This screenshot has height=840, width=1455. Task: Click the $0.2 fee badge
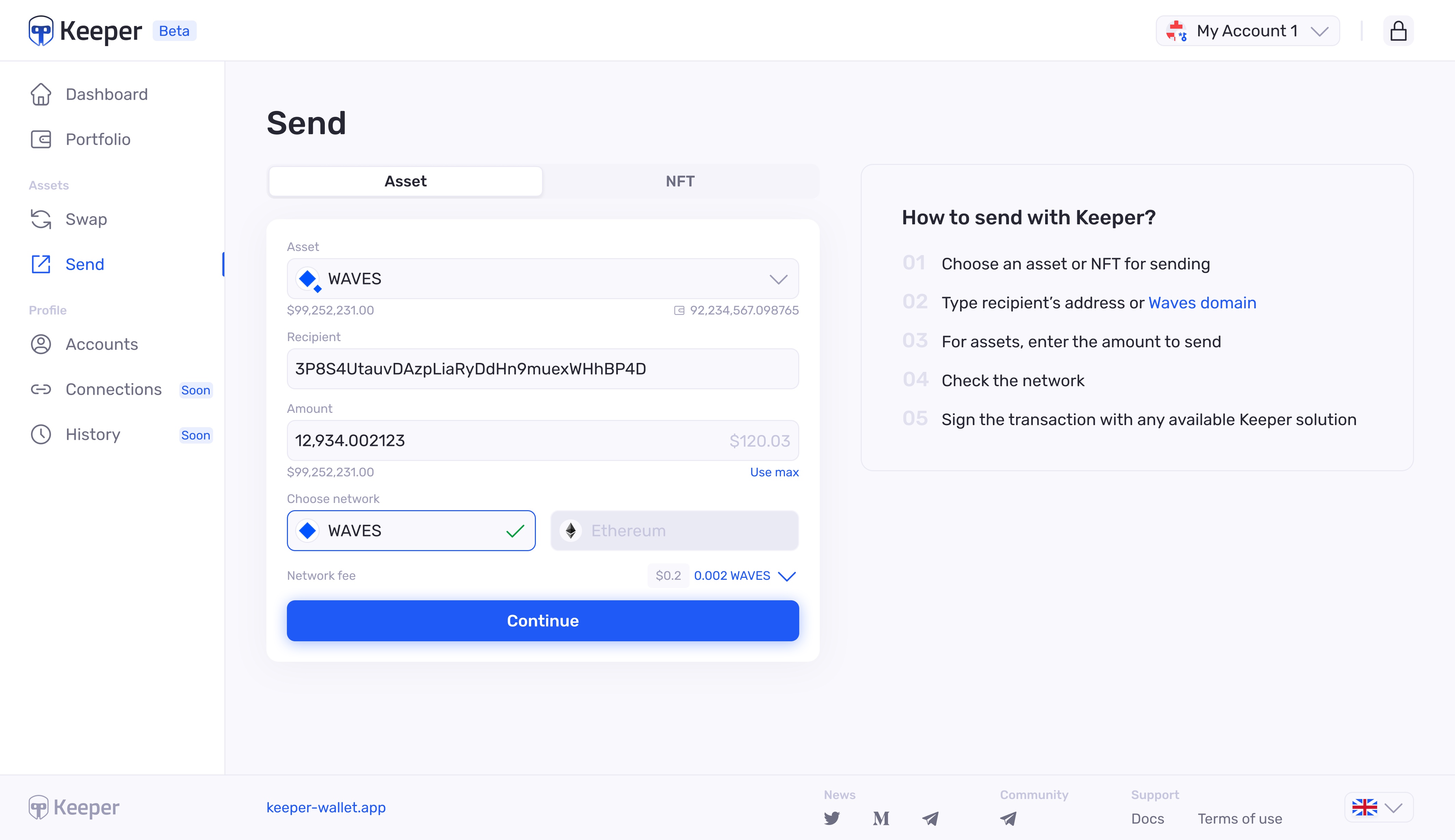(668, 576)
